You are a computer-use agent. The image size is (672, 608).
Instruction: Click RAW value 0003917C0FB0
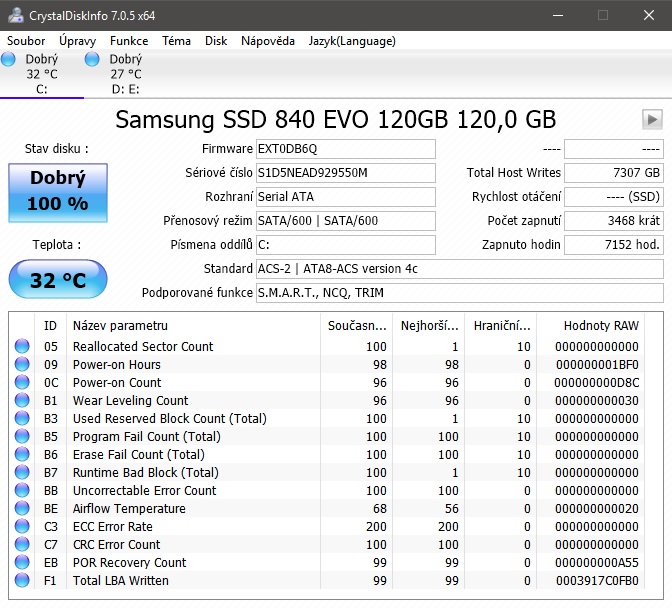coord(597,580)
